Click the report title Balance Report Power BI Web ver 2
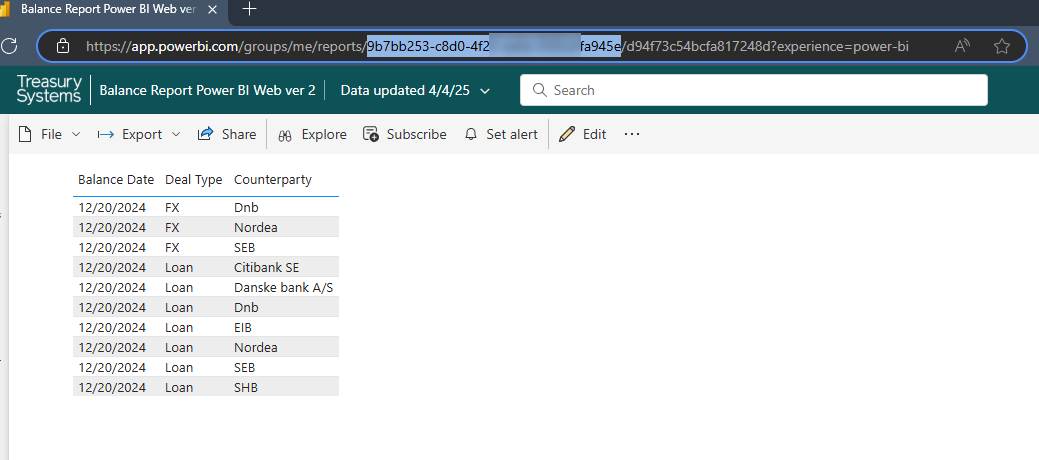The width and height of the screenshot is (1039, 460). tap(207, 90)
